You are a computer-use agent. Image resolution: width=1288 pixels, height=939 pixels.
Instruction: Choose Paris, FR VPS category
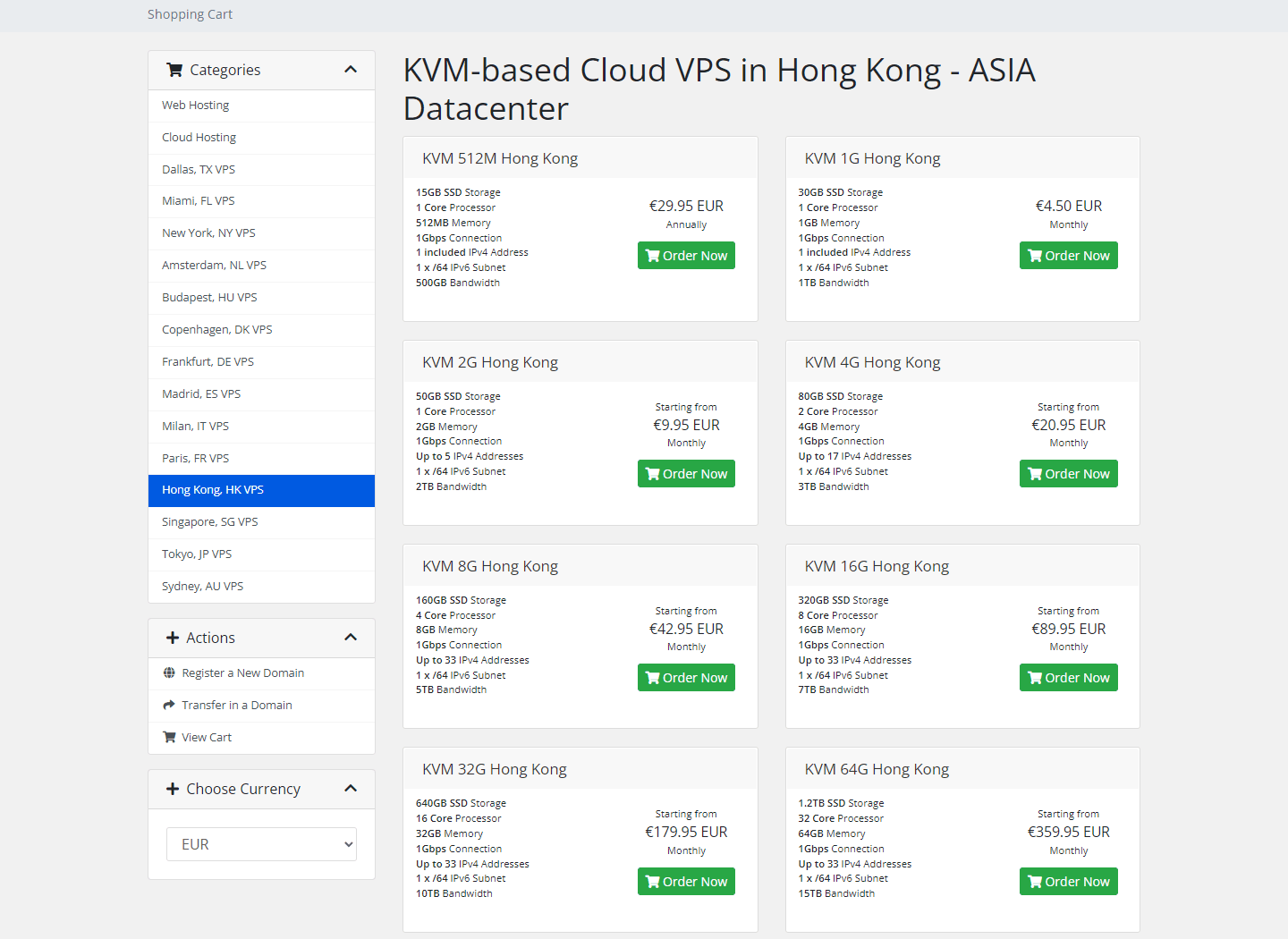point(261,459)
